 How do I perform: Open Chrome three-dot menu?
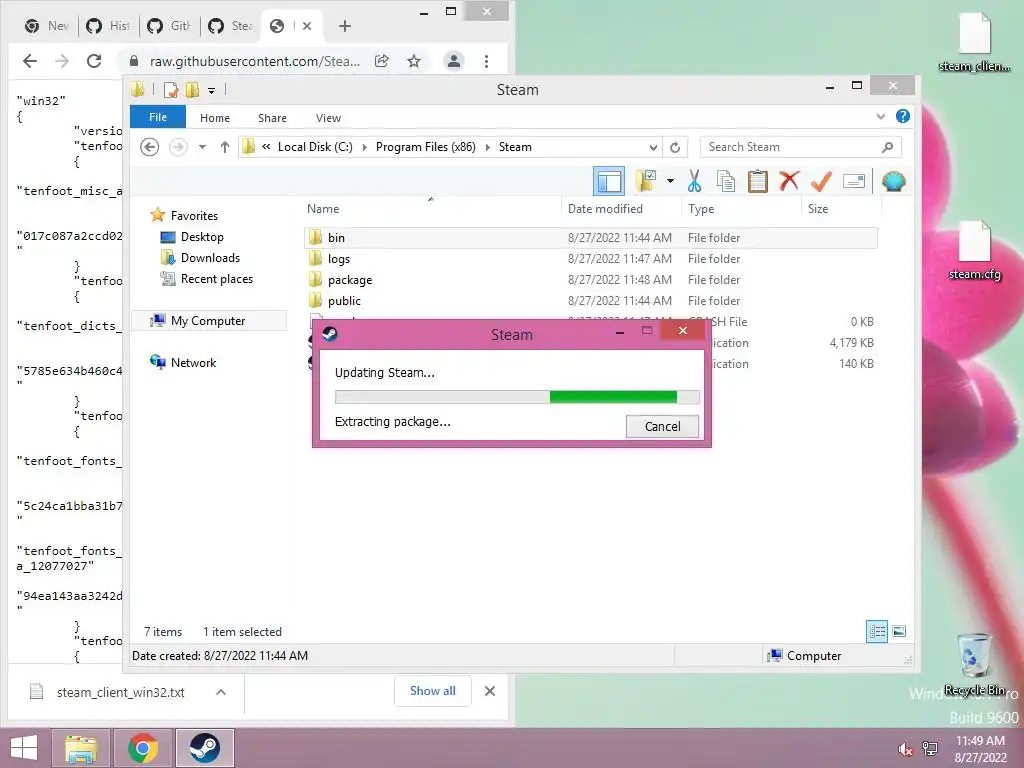tap(486, 61)
